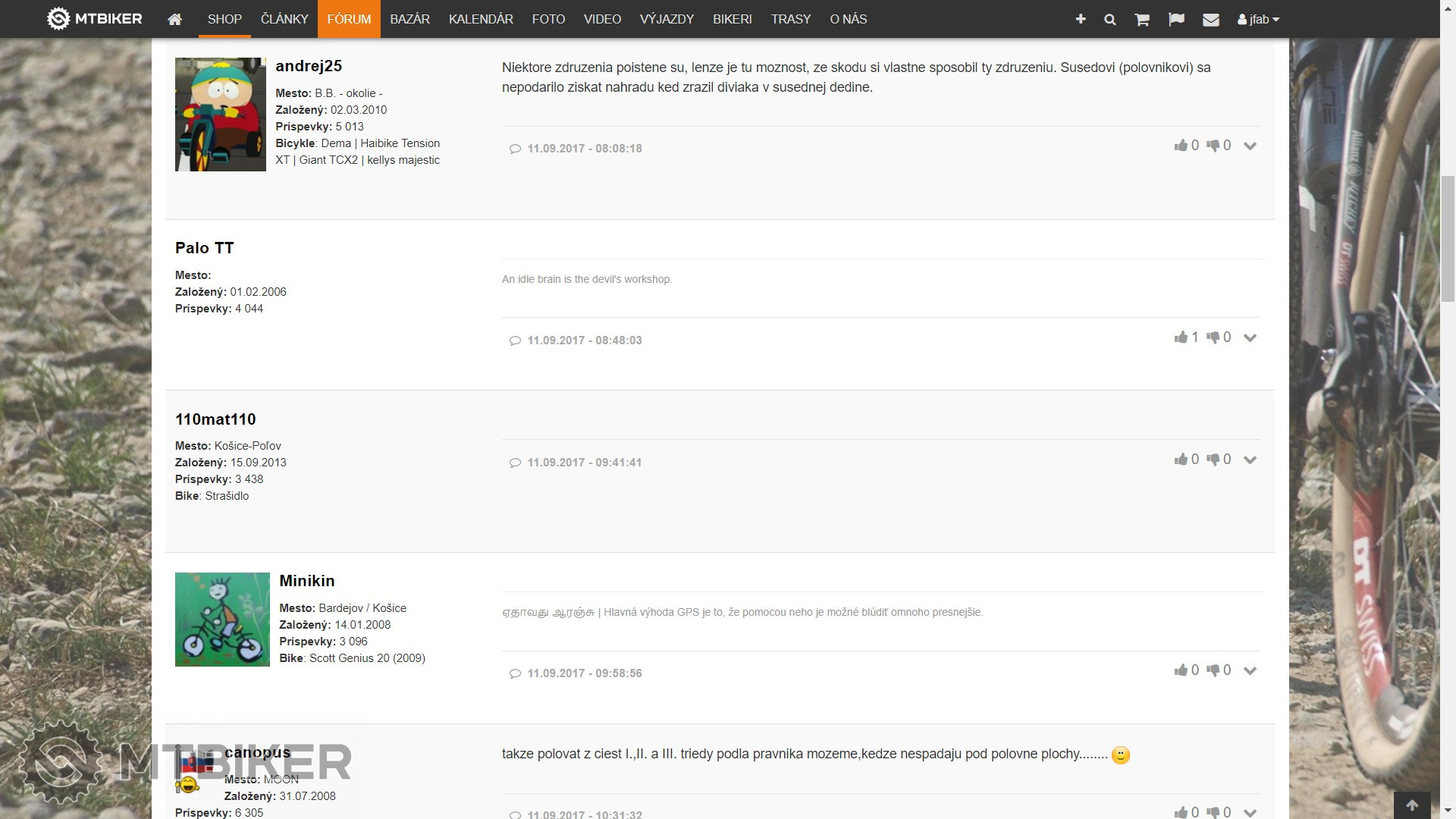This screenshot has height=819, width=1456.
Task: Thumbs down Palo TT's post
Action: click(x=1213, y=337)
